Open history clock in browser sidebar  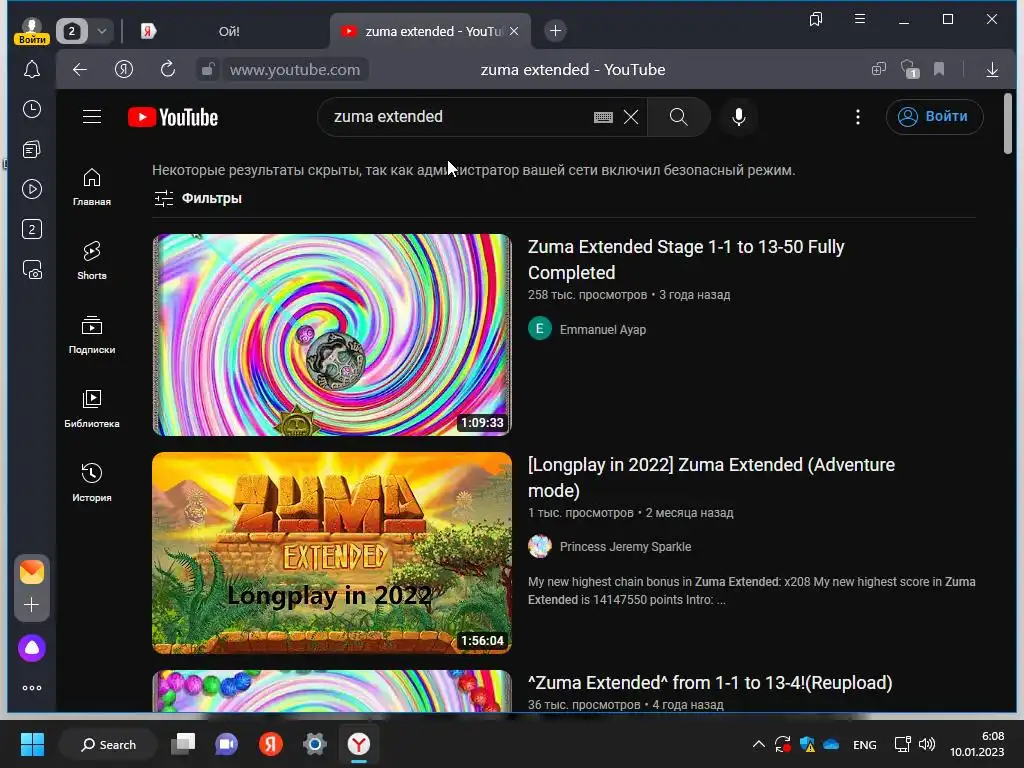(31, 109)
